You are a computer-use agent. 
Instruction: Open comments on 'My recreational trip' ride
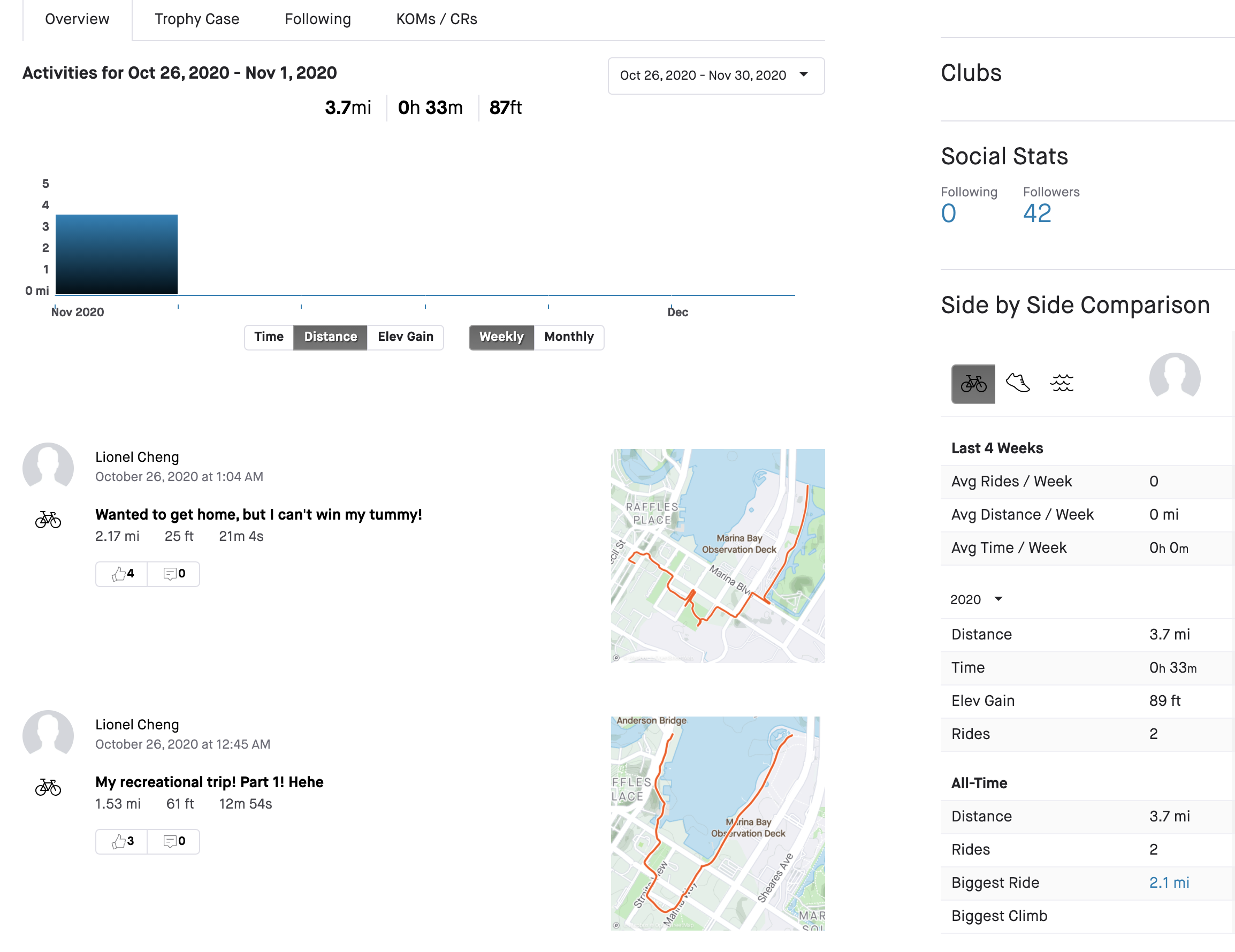pos(173,841)
